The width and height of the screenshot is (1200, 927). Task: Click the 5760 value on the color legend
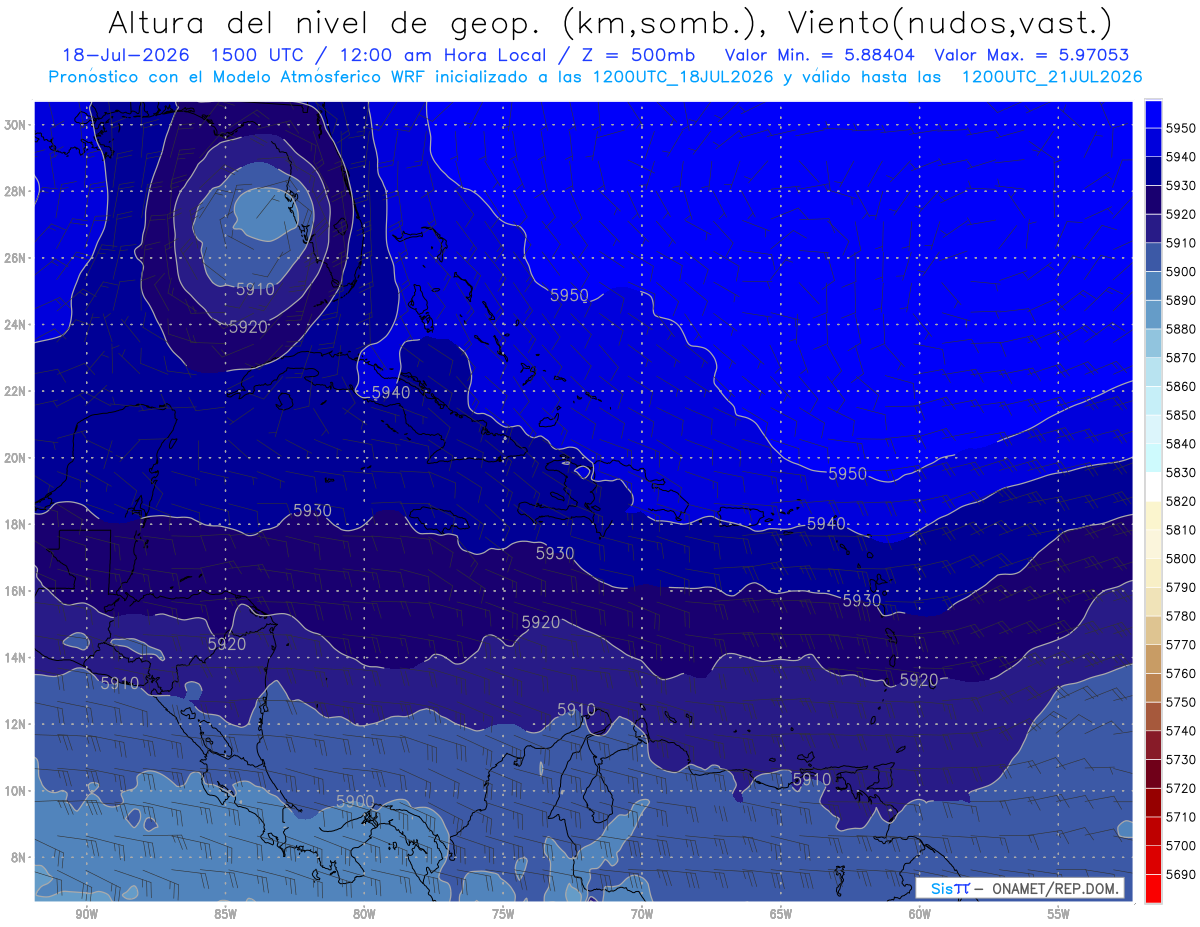[1180, 673]
